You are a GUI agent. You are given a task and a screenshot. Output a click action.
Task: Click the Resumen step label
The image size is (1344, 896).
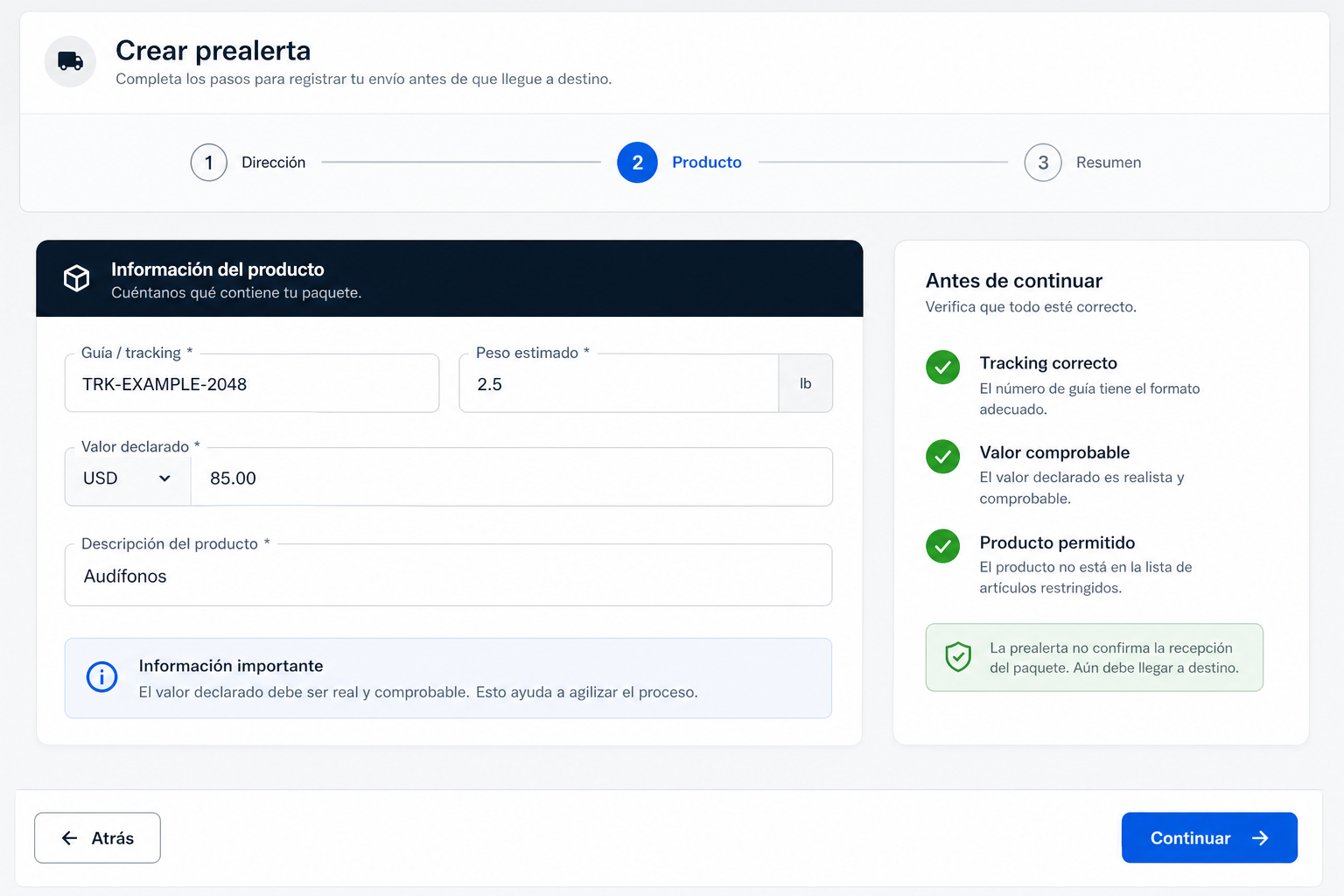click(1109, 163)
